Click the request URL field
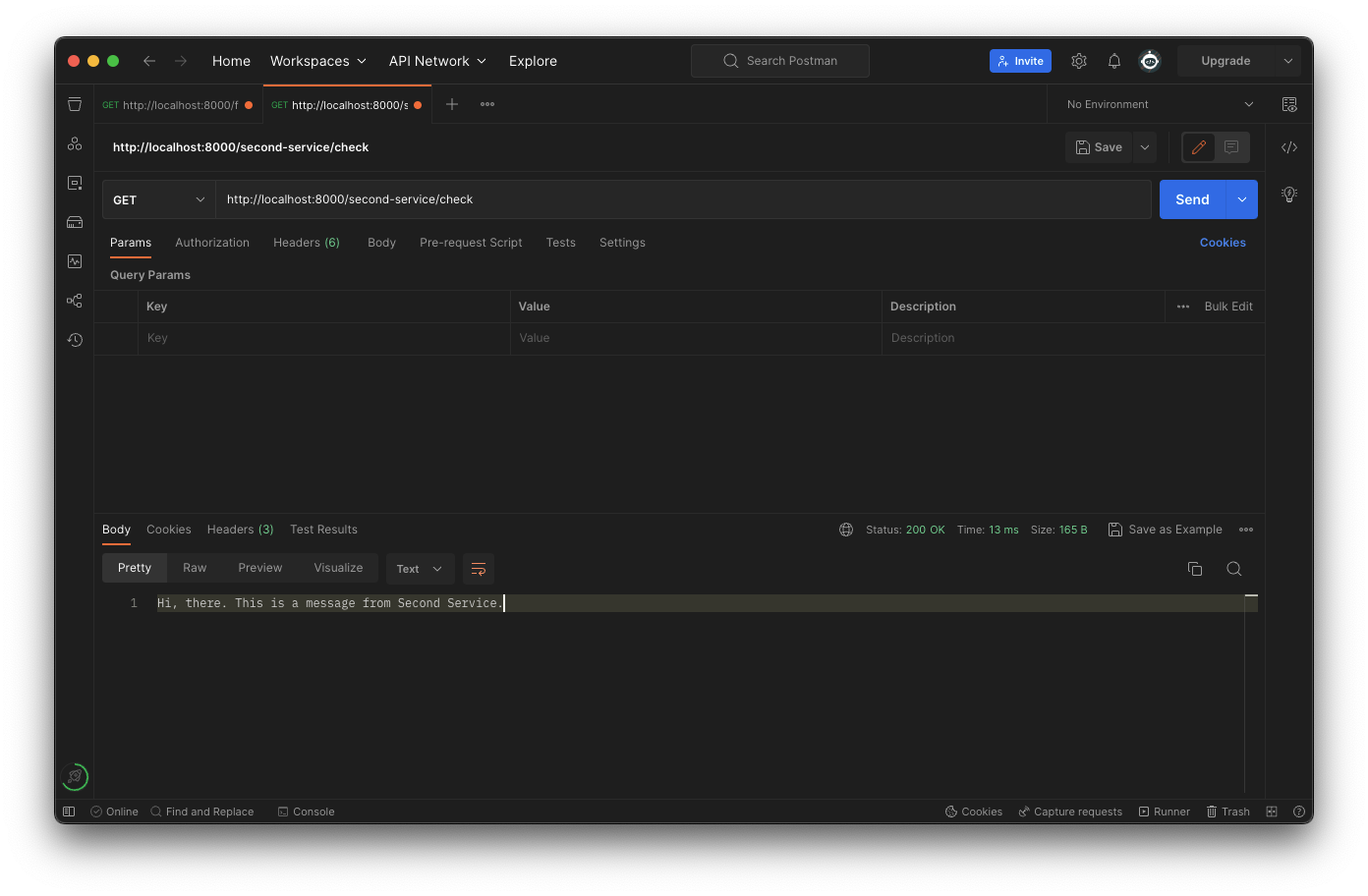 pos(683,199)
